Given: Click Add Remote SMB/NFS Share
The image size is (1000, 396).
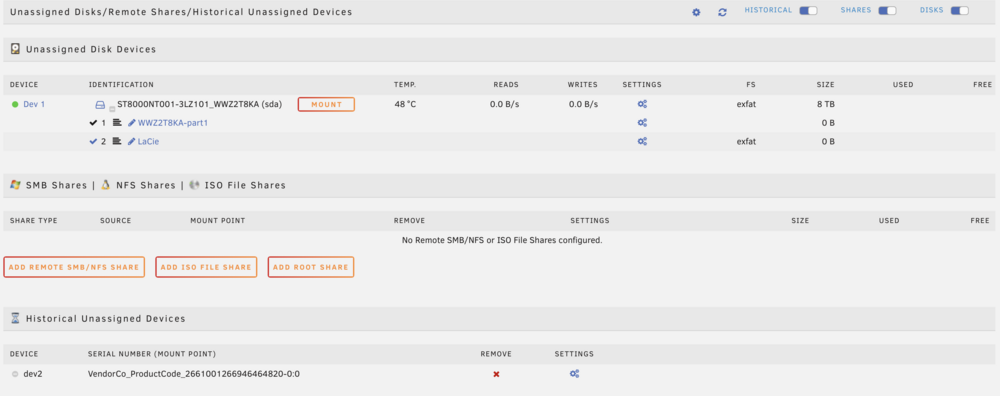Looking at the screenshot, I should 74,267.
